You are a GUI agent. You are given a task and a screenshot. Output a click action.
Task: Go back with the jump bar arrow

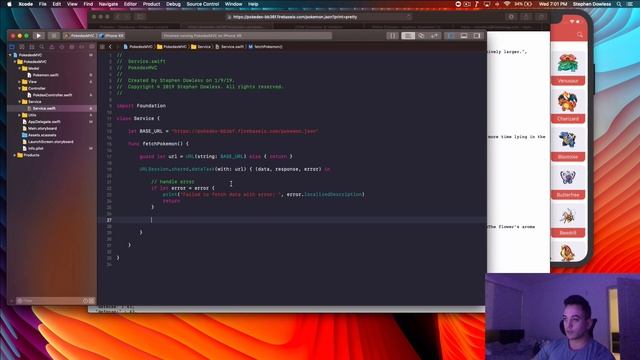[110, 47]
